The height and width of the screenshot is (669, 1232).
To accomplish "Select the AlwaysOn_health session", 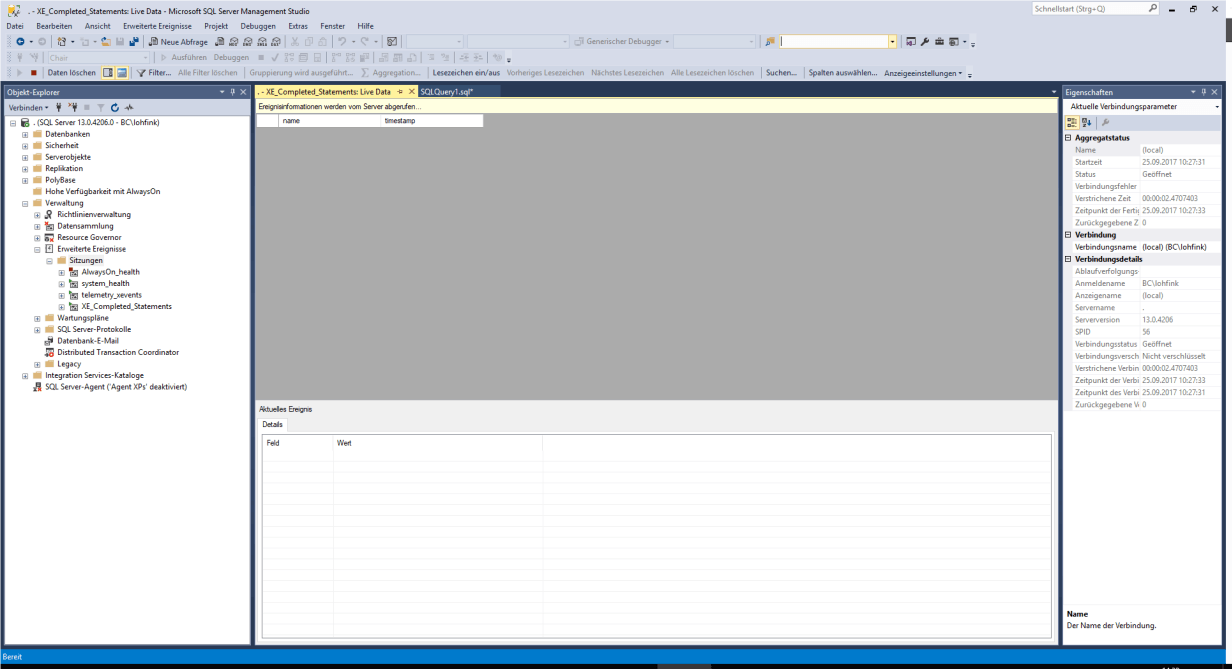I will (110, 272).
